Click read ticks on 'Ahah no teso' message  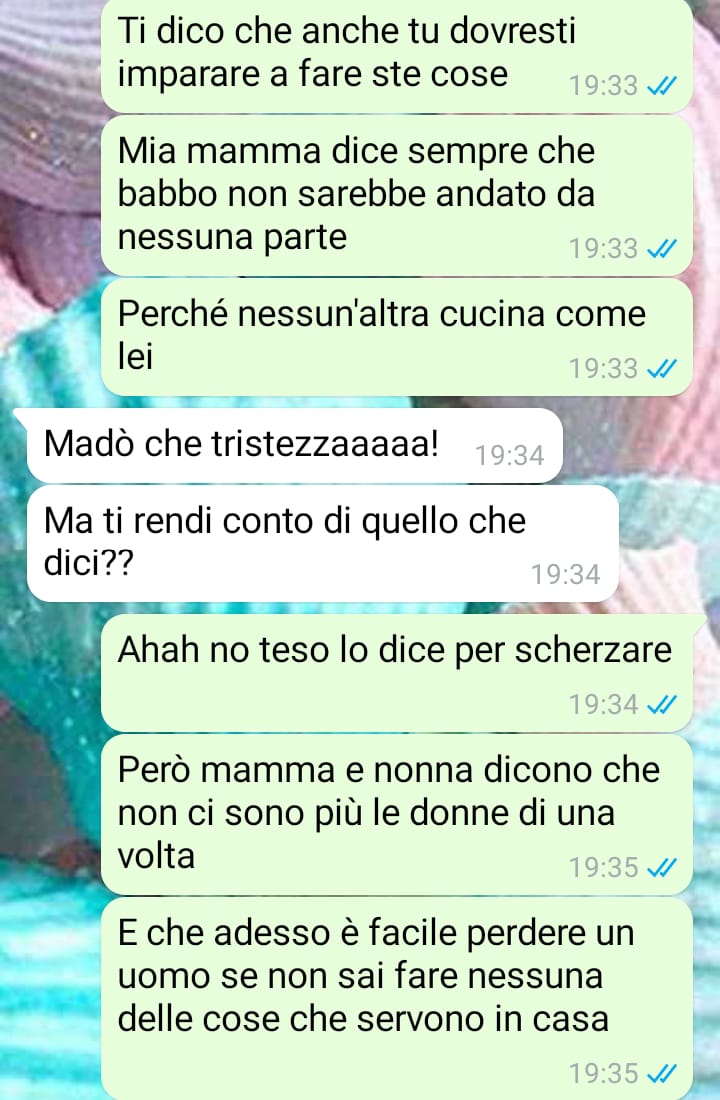[662, 704]
